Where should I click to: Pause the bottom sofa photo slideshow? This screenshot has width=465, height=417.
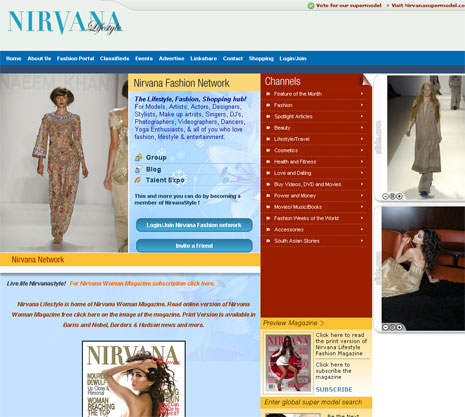[392, 327]
